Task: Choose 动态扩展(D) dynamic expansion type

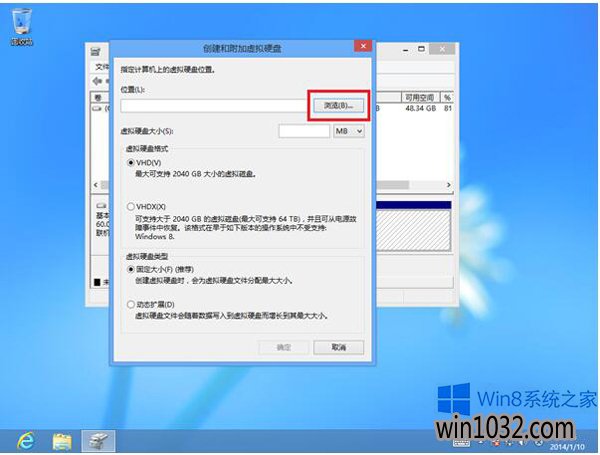Action: [130, 303]
